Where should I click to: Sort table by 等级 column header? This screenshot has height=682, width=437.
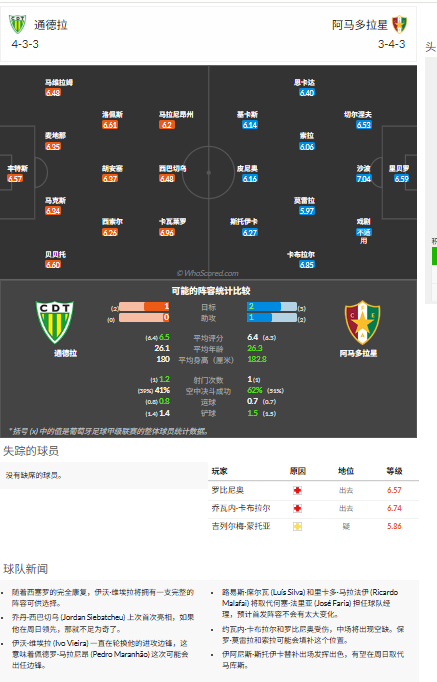pyautogui.click(x=394, y=471)
